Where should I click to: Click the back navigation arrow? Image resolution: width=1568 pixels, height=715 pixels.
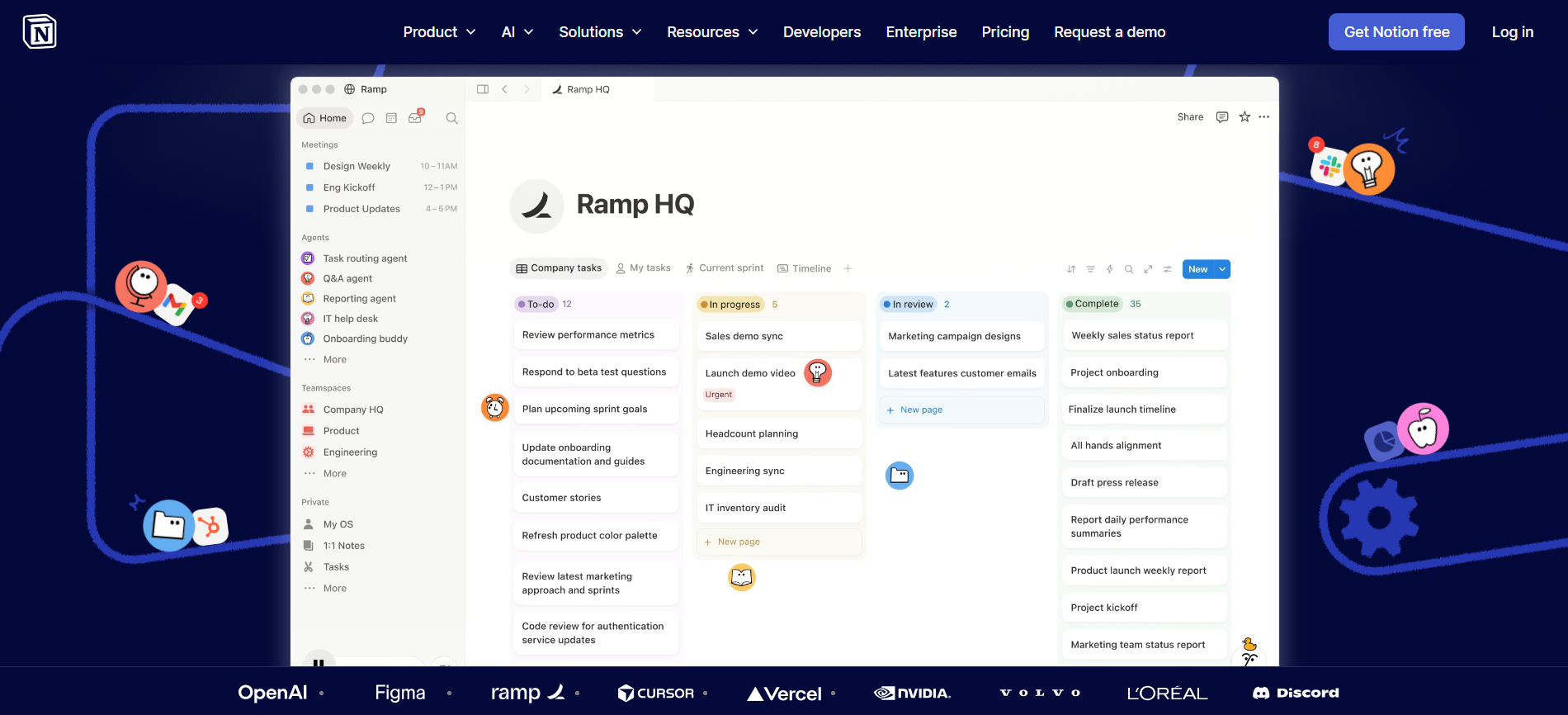pyautogui.click(x=504, y=89)
